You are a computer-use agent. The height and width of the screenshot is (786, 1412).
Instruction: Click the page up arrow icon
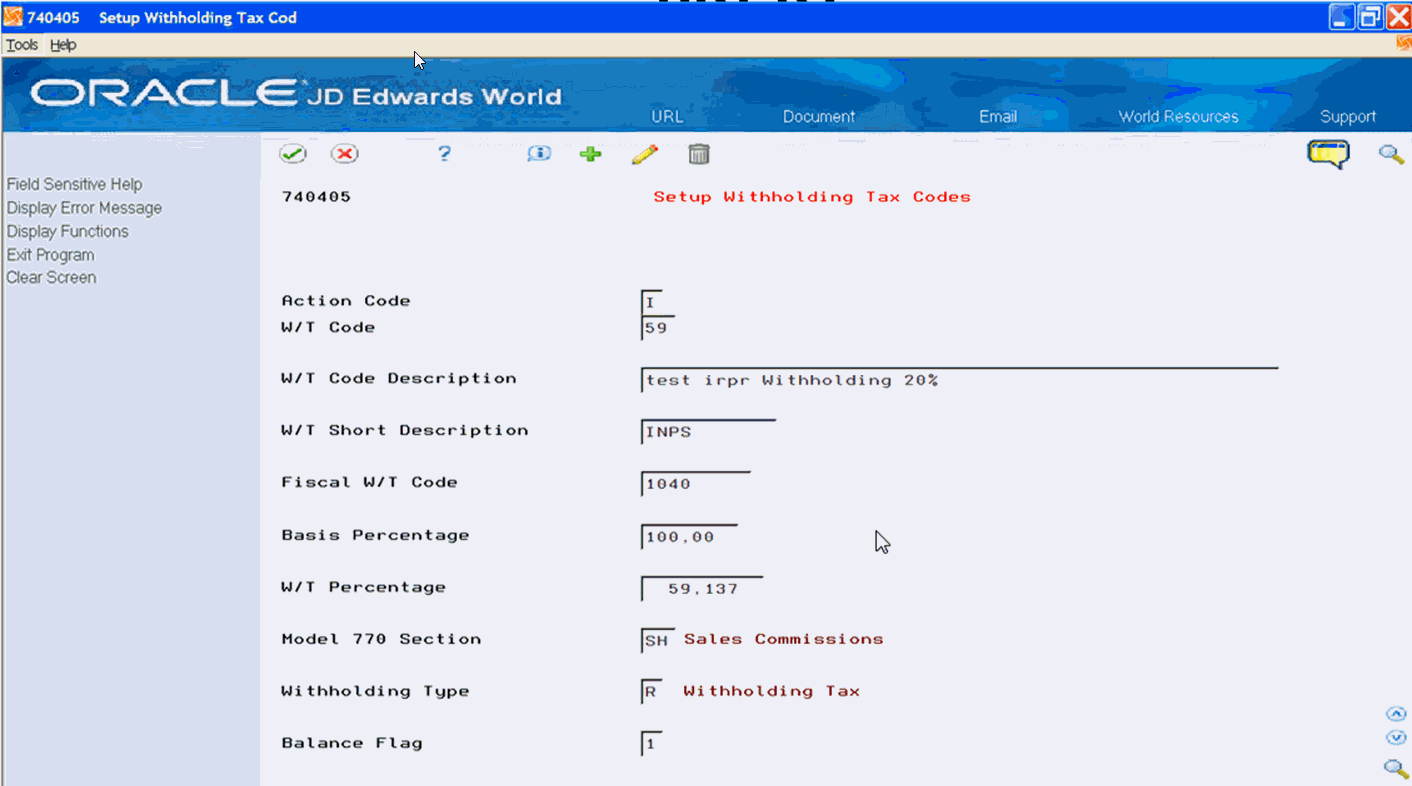tap(1396, 714)
